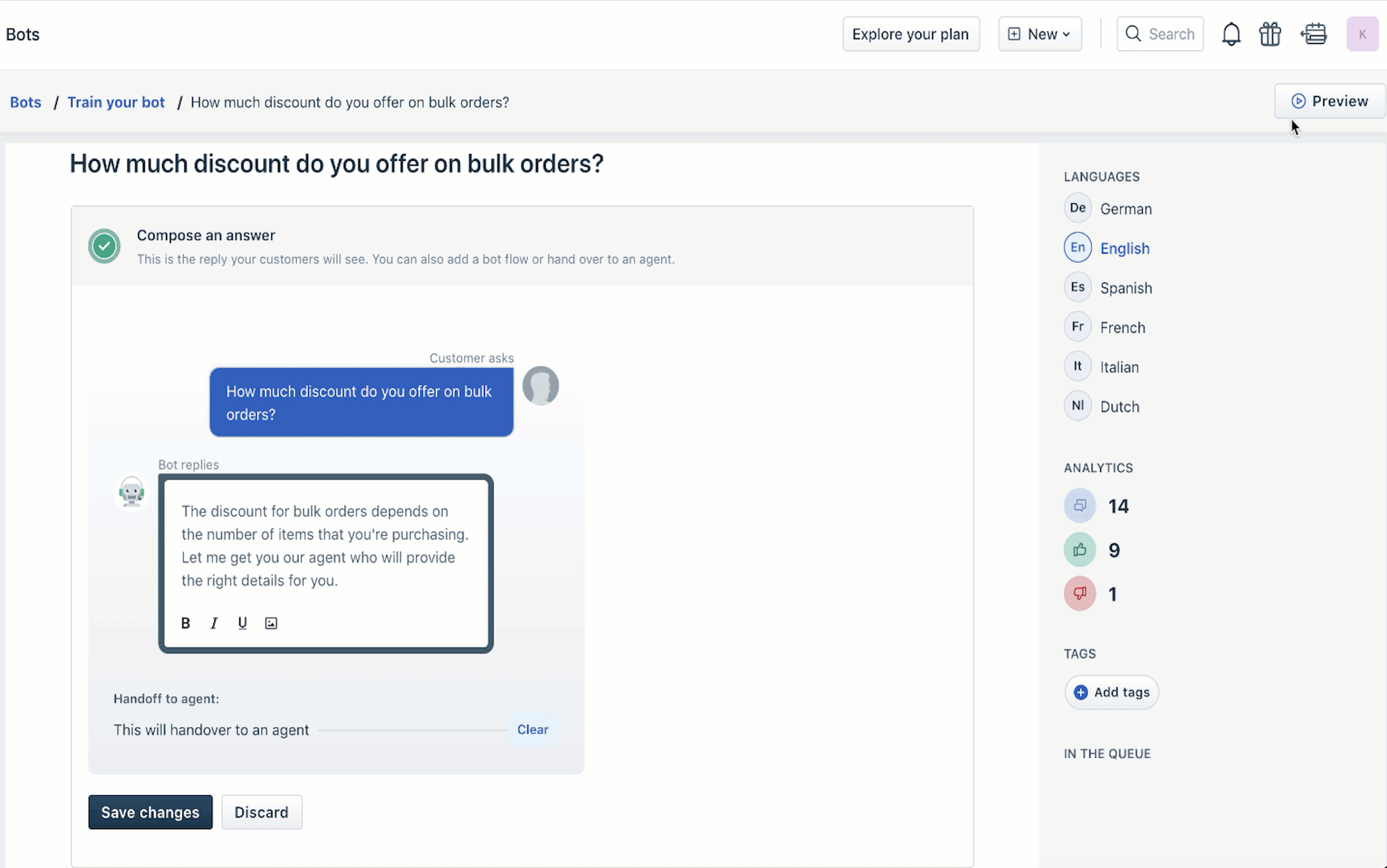Click the Train your bot link
Image resolution: width=1387 pixels, height=868 pixels.
[115, 101]
